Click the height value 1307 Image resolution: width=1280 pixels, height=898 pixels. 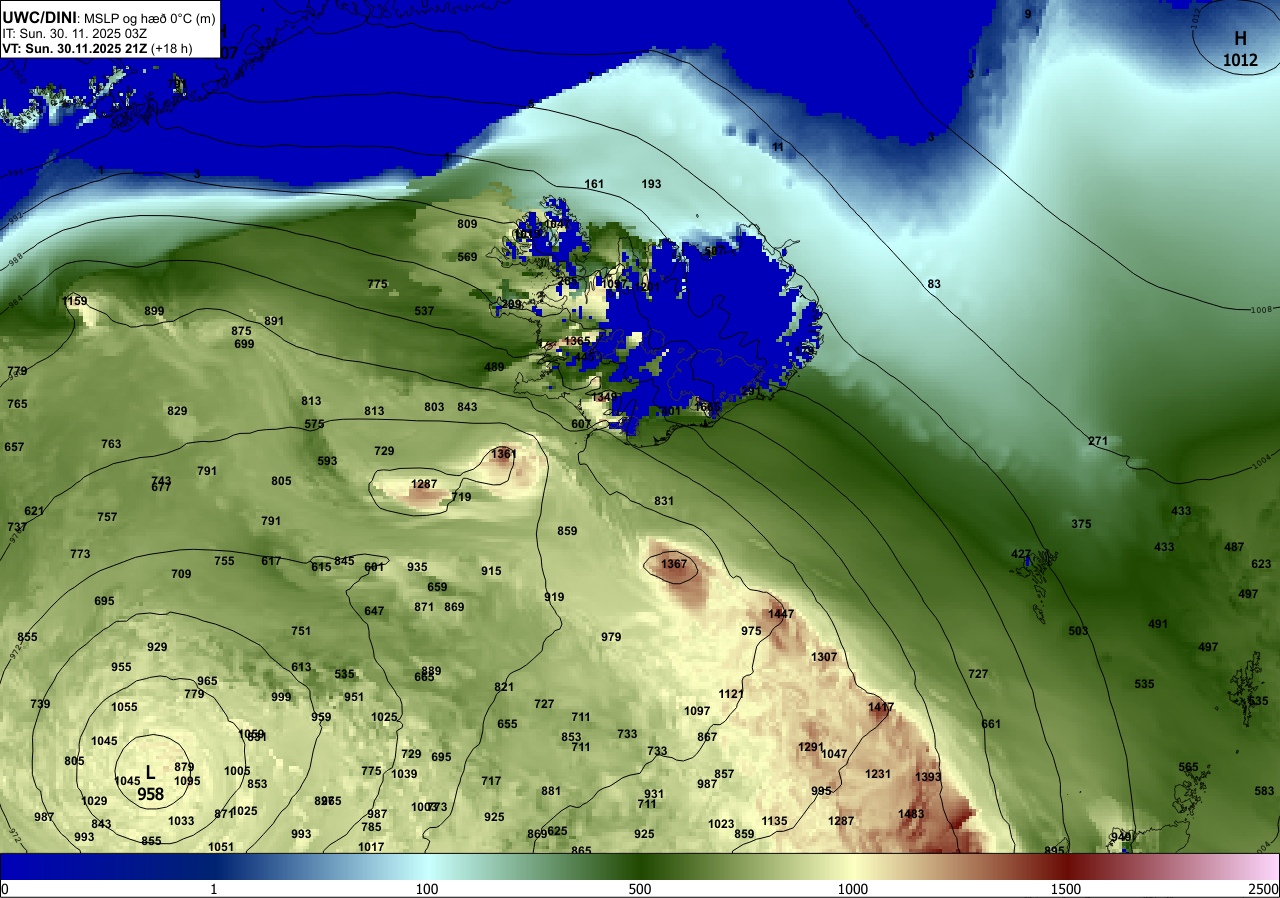pyautogui.click(x=824, y=657)
